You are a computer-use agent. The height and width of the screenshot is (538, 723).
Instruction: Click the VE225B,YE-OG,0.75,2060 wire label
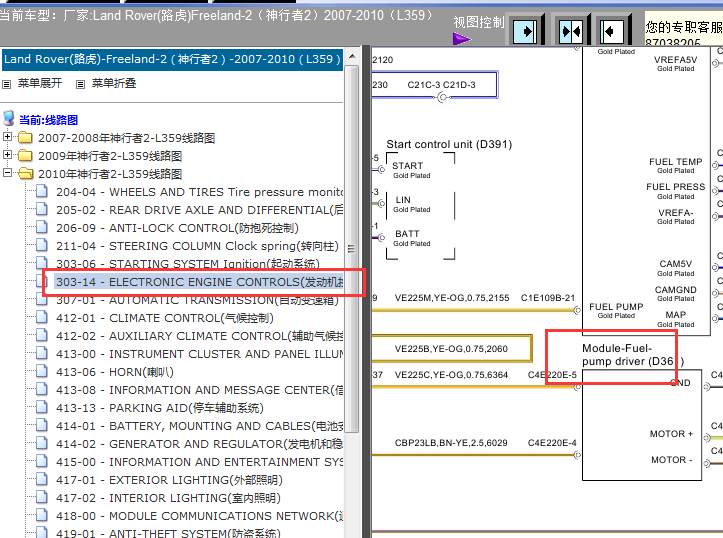[x=451, y=349]
